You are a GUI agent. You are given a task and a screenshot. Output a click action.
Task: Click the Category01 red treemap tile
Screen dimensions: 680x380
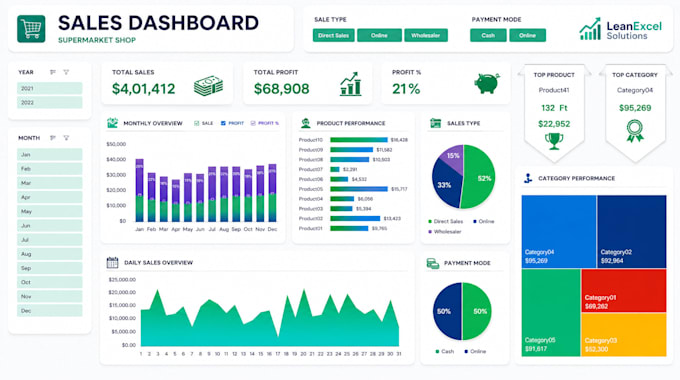(624, 290)
